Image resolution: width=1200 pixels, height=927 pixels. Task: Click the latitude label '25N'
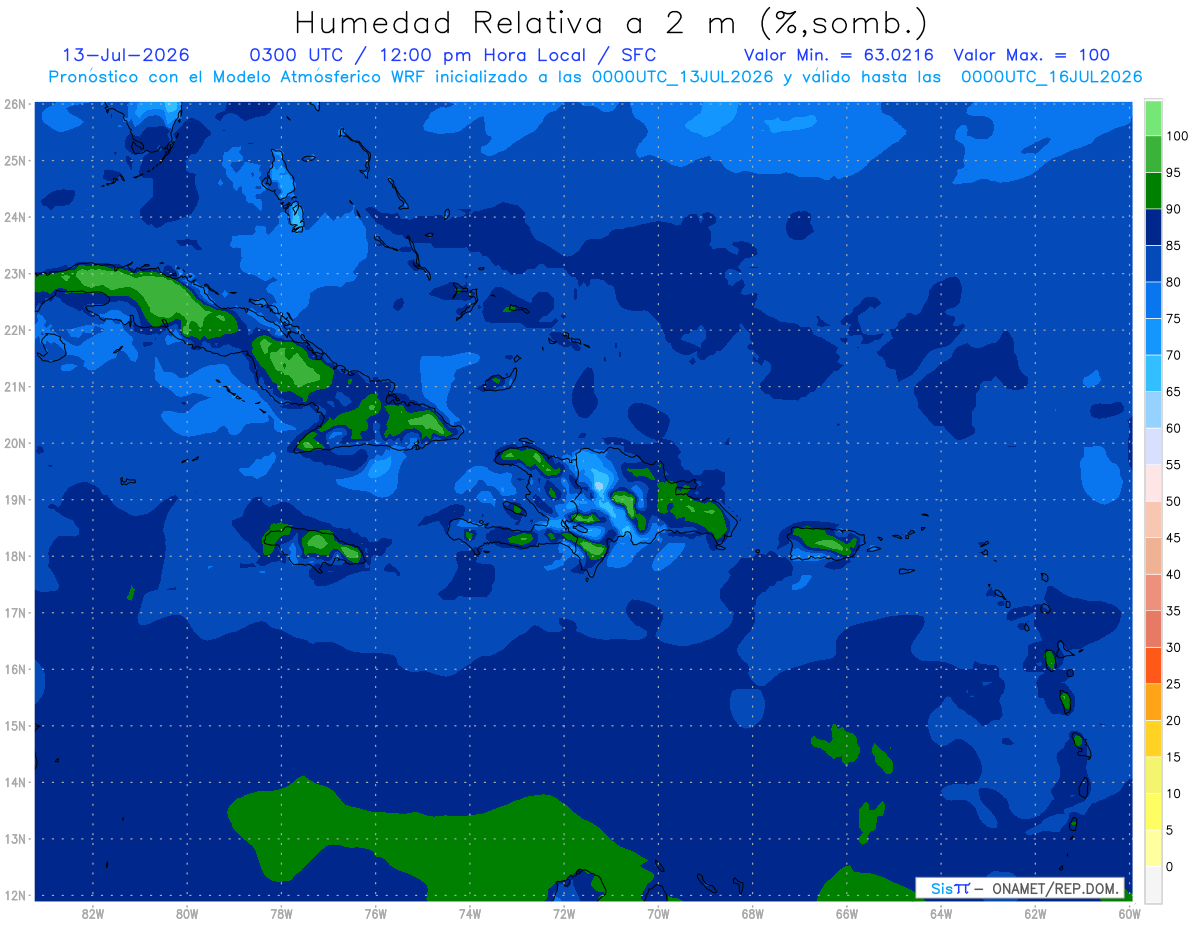[14, 160]
